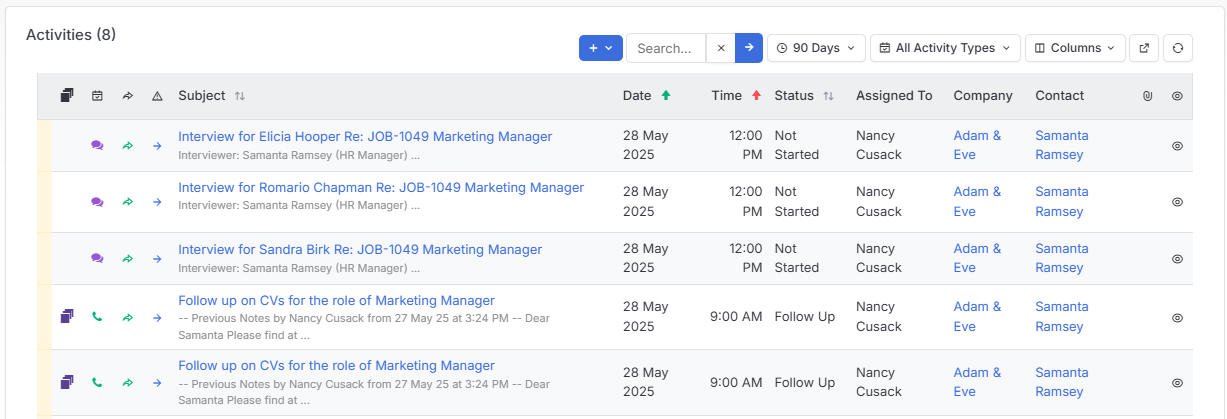
Task: Open Samanta Ramsey contact on Elicia Hooper row
Action: pyautogui.click(x=1062, y=145)
